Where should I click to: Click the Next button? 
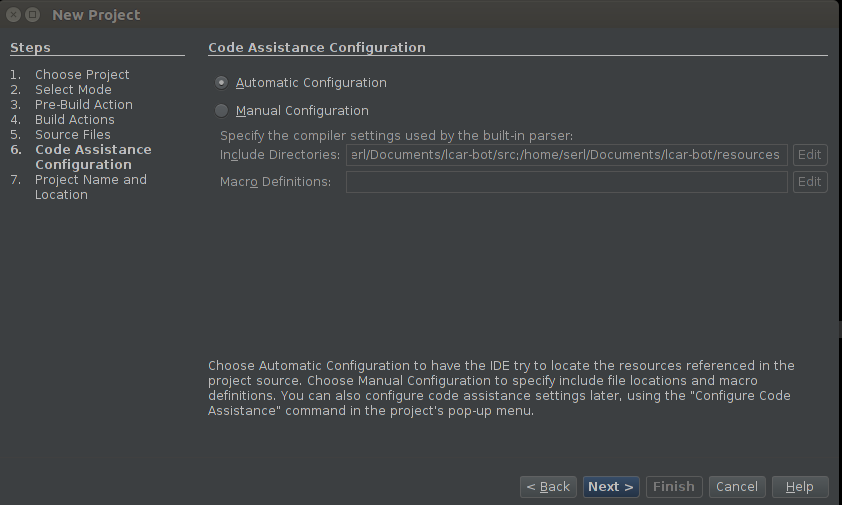[x=611, y=487]
